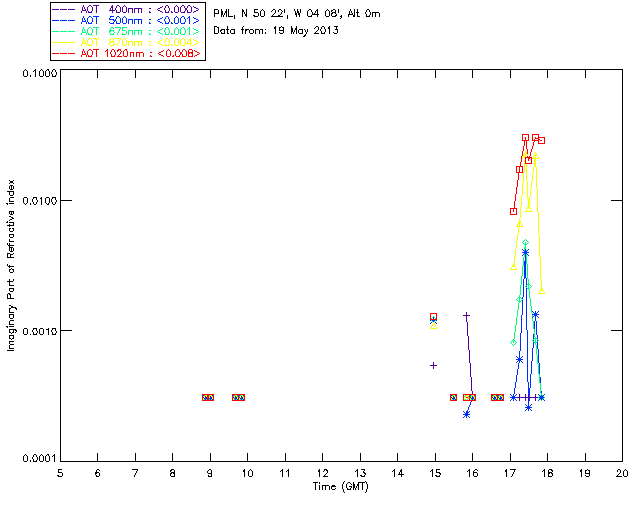Click the x-axis tick label 11
Viewport: 640px width, 512px height.
coord(285,473)
